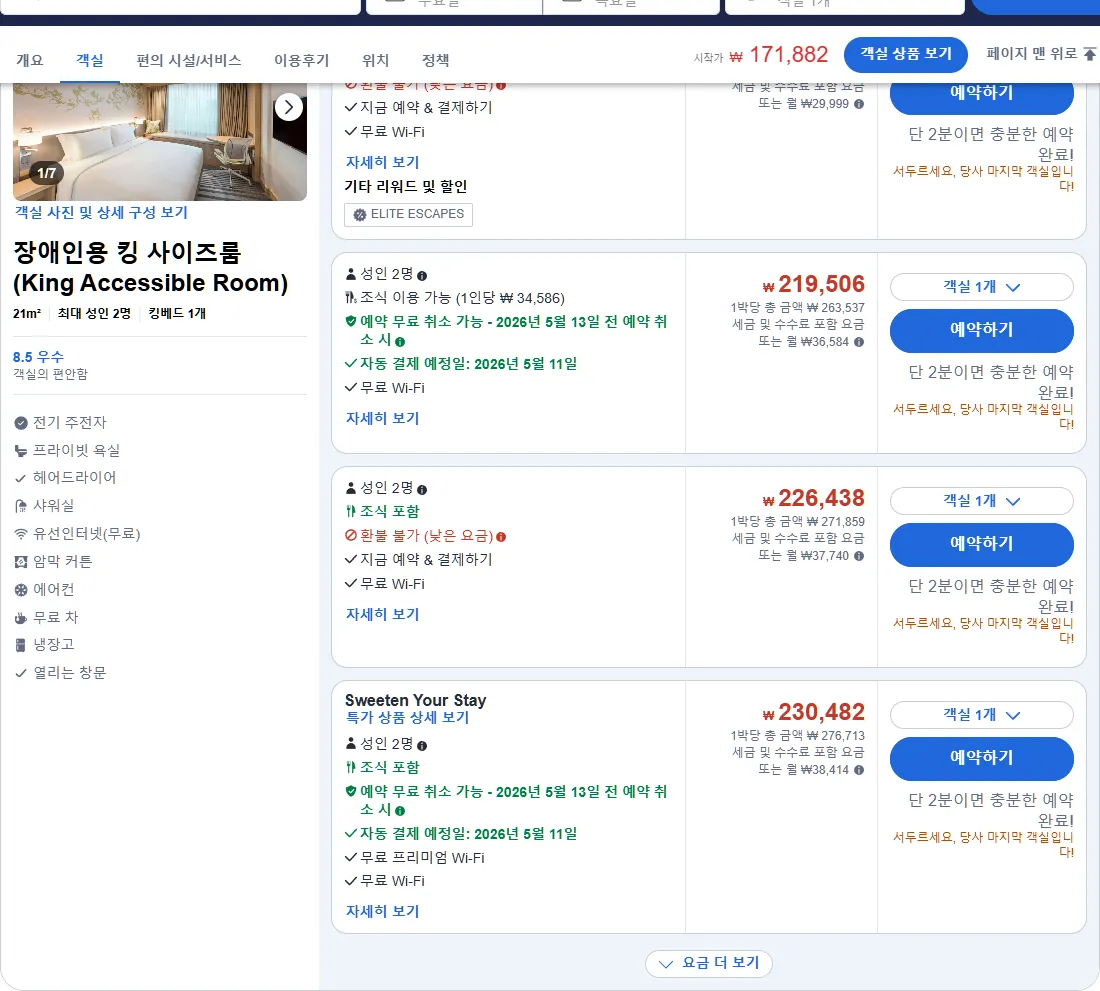Screen dimensions: 1100x991
Task: Click the breakfast fork icon beside 조식 포함 in ₩226,438 offer
Action: (351, 511)
